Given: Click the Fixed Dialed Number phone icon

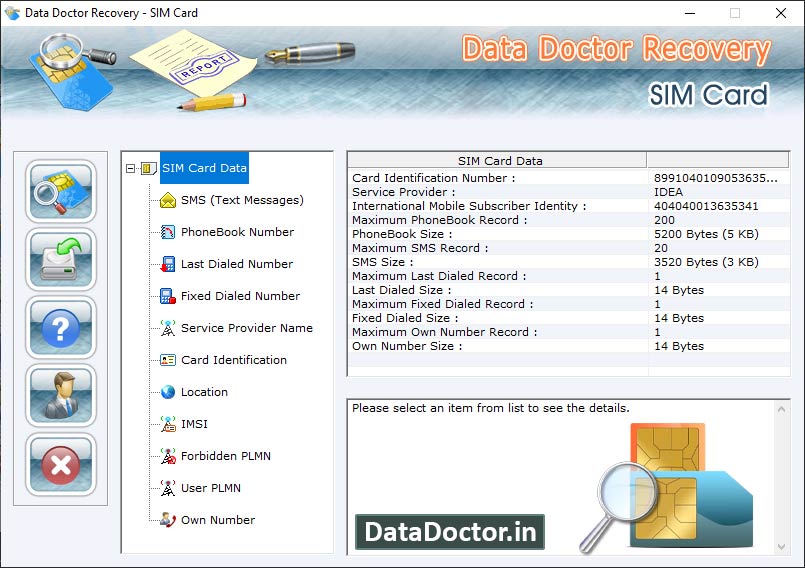Looking at the screenshot, I should 168,296.
